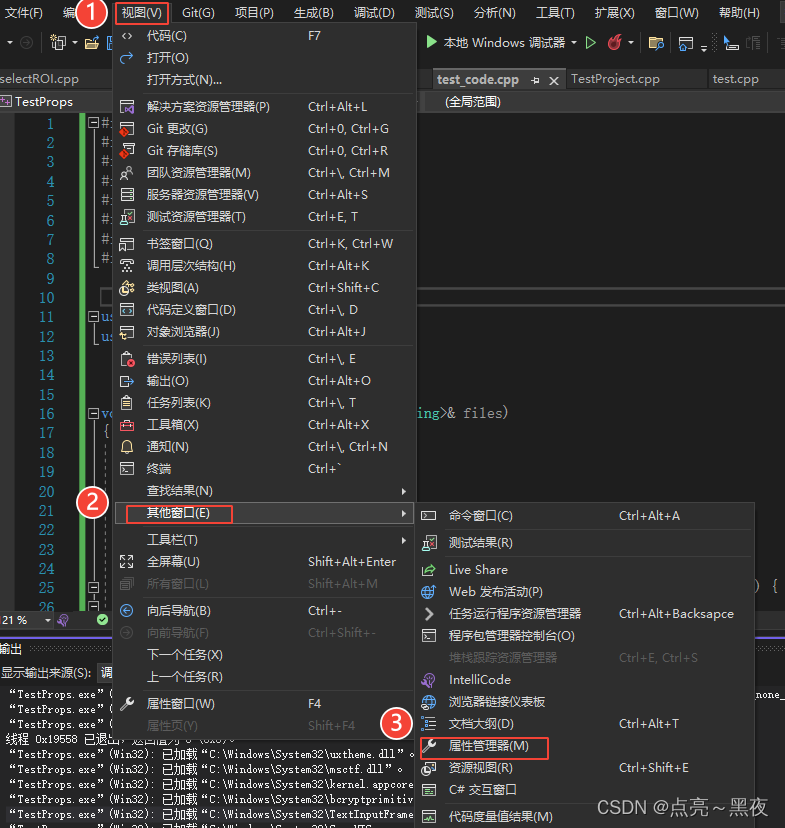The height and width of the screenshot is (828, 785).
Task: Collapse the code block at line 1
Action: (93, 123)
